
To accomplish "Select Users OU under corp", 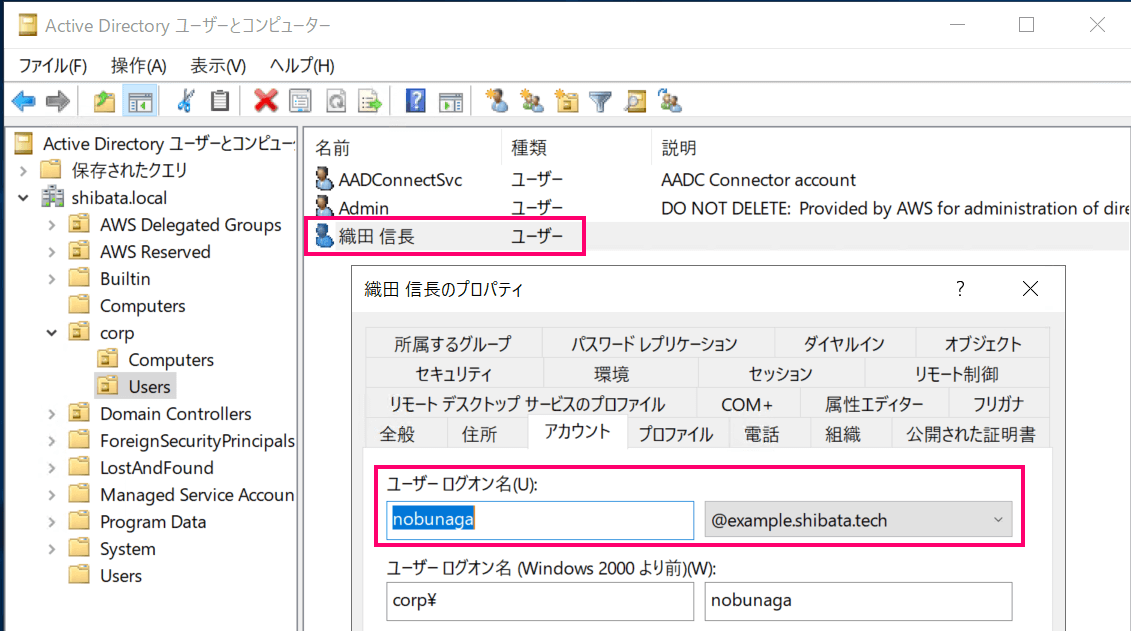I will pos(136,387).
